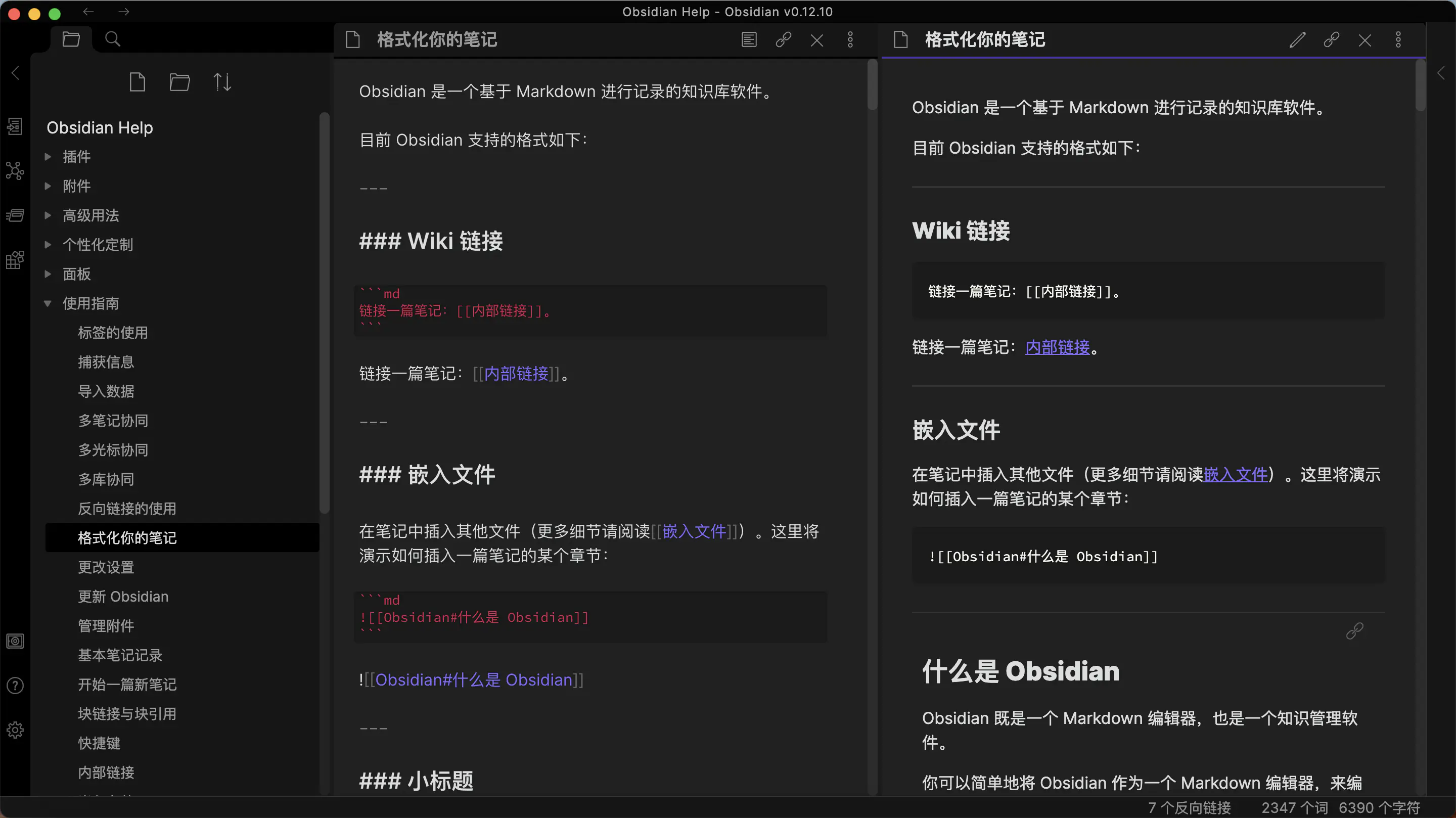This screenshot has height=818, width=1456.
Task: Switch left pane to preview mode
Action: coord(749,39)
